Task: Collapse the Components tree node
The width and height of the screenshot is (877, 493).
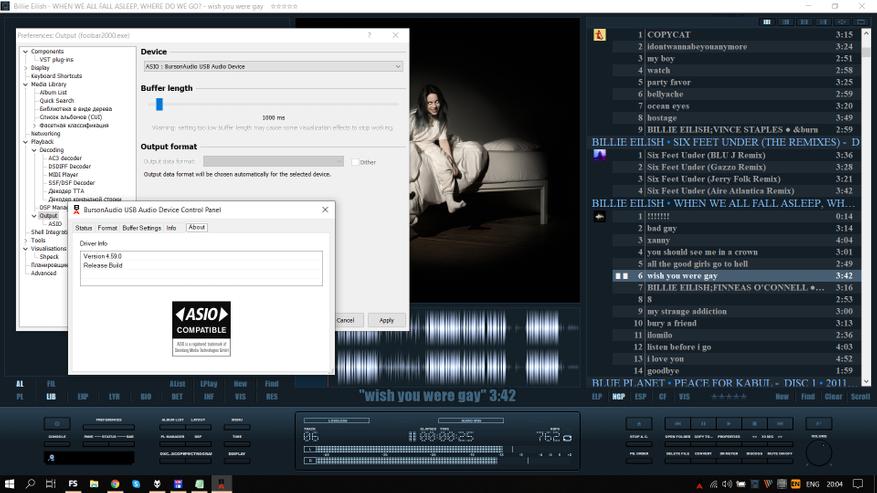Action: [x=25, y=51]
